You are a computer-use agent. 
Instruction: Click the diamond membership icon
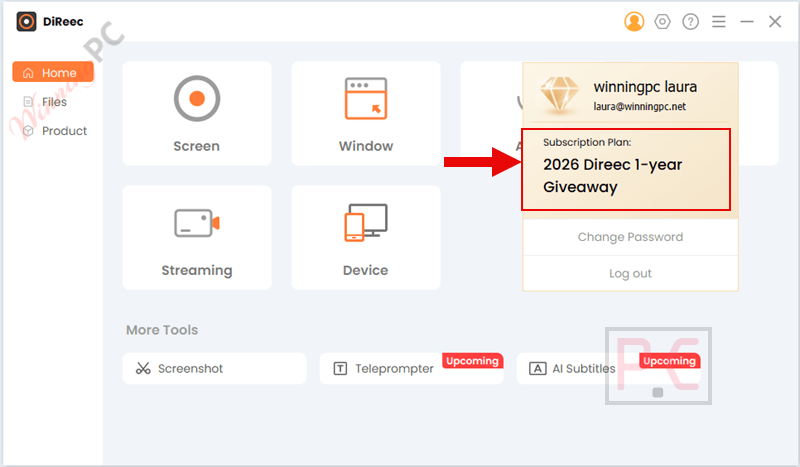pos(559,94)
